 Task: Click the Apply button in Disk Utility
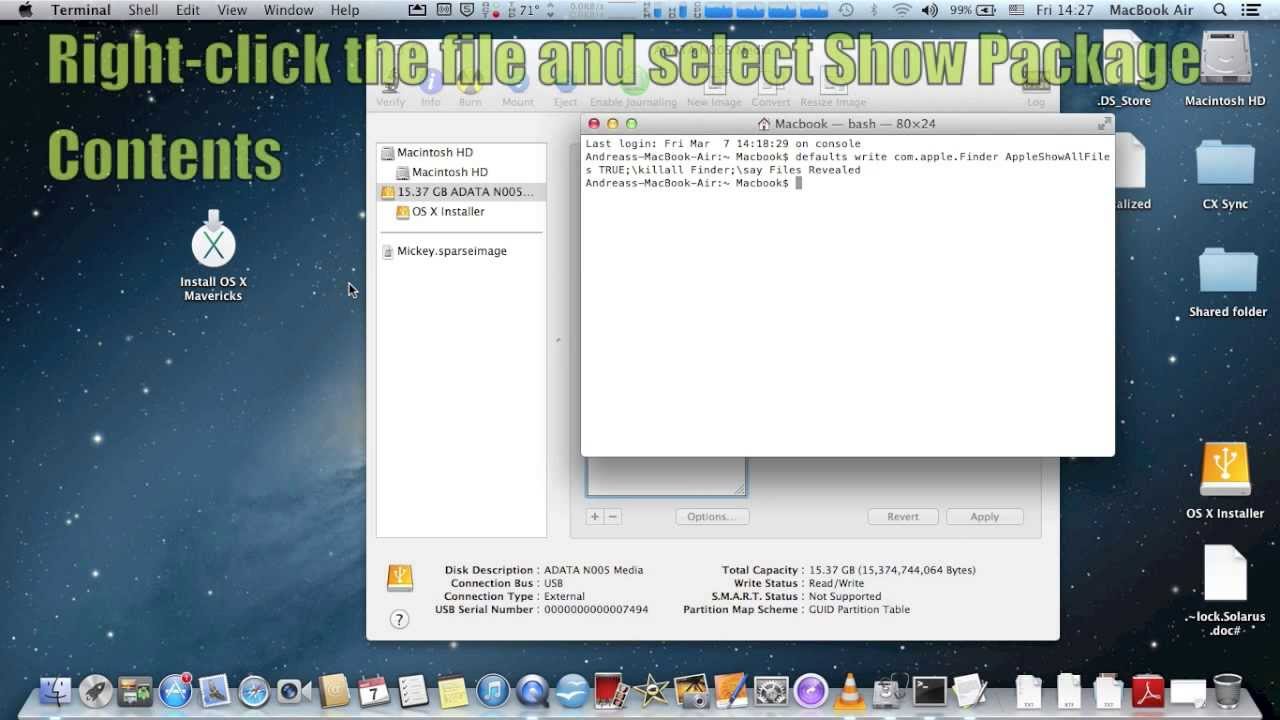click(x=984, y=517)
